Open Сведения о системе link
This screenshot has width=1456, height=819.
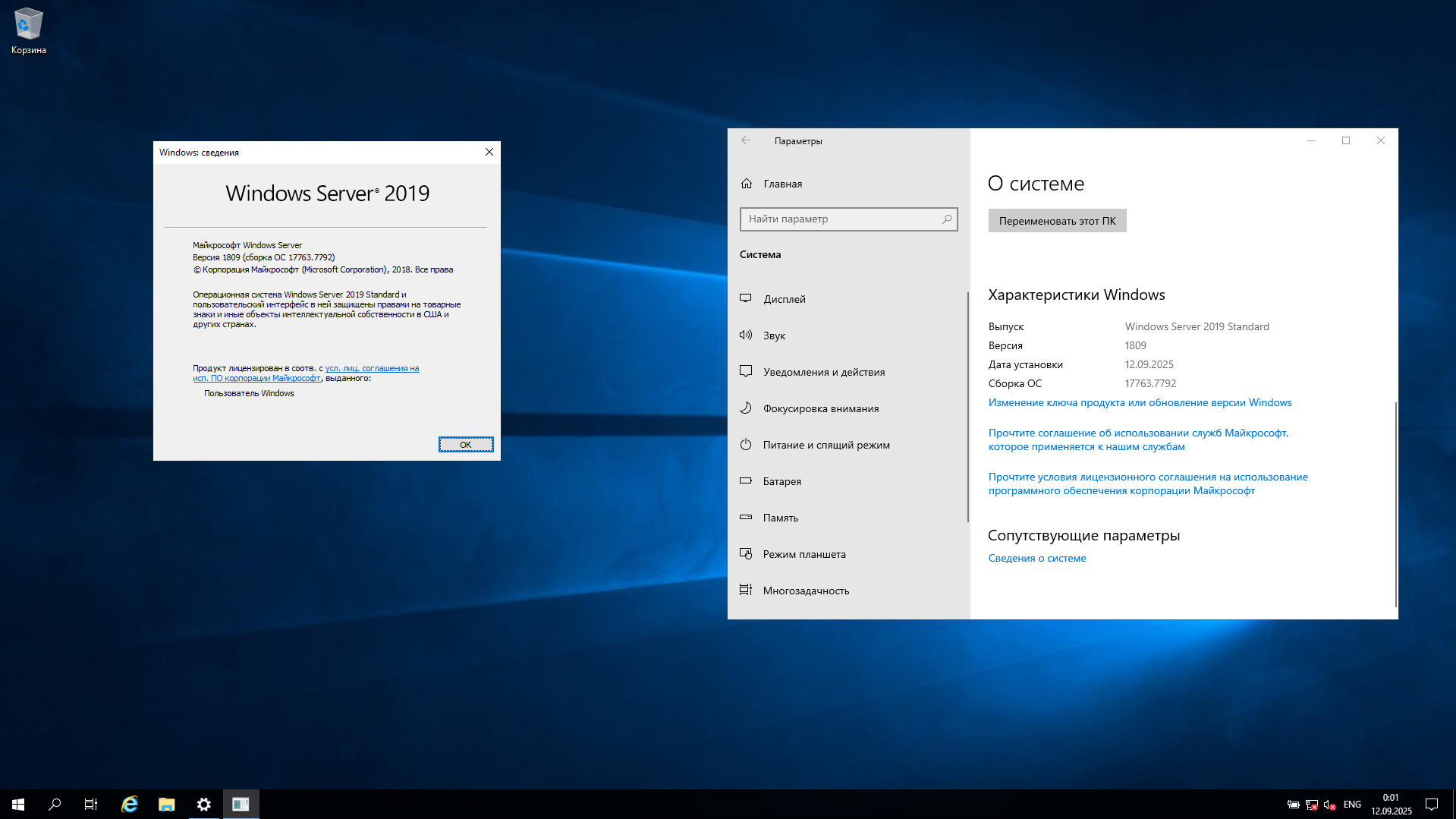coord(1037,558)
